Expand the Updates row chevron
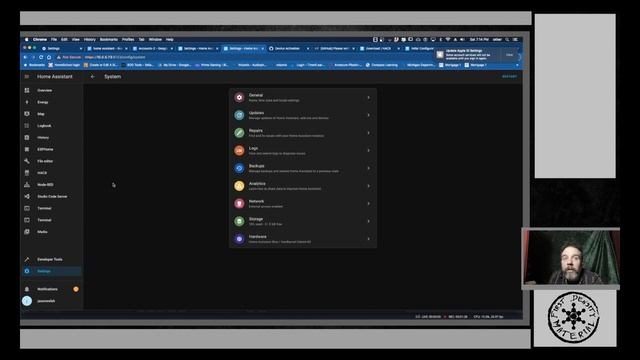 click(369, 115)
